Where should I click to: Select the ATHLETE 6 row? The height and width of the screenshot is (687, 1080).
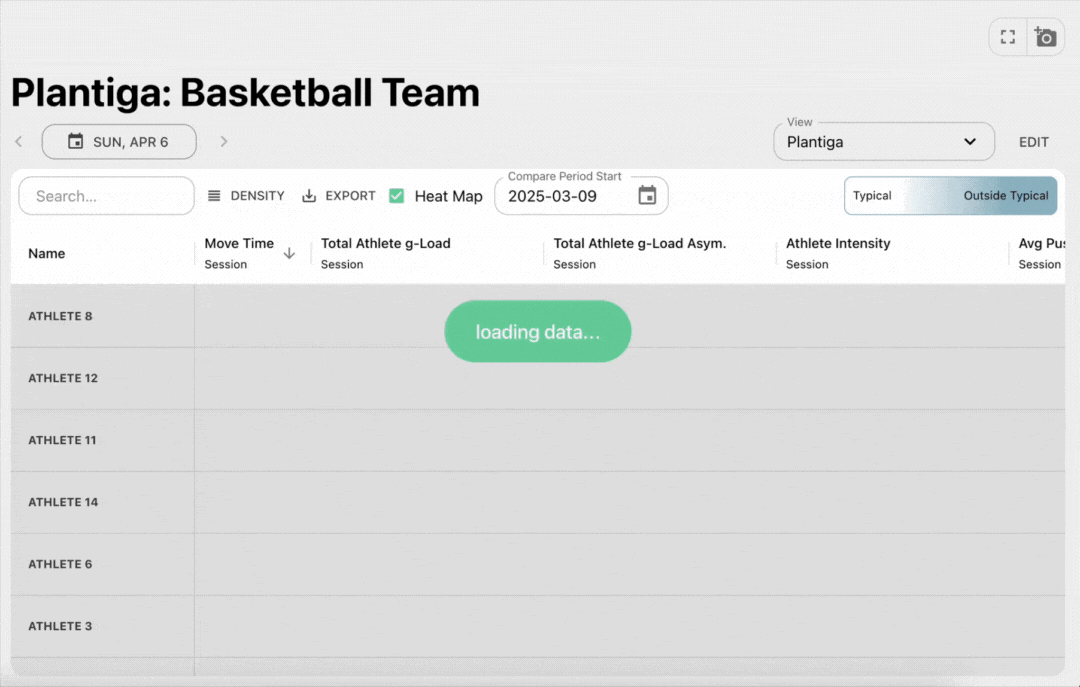coord(538,564)
